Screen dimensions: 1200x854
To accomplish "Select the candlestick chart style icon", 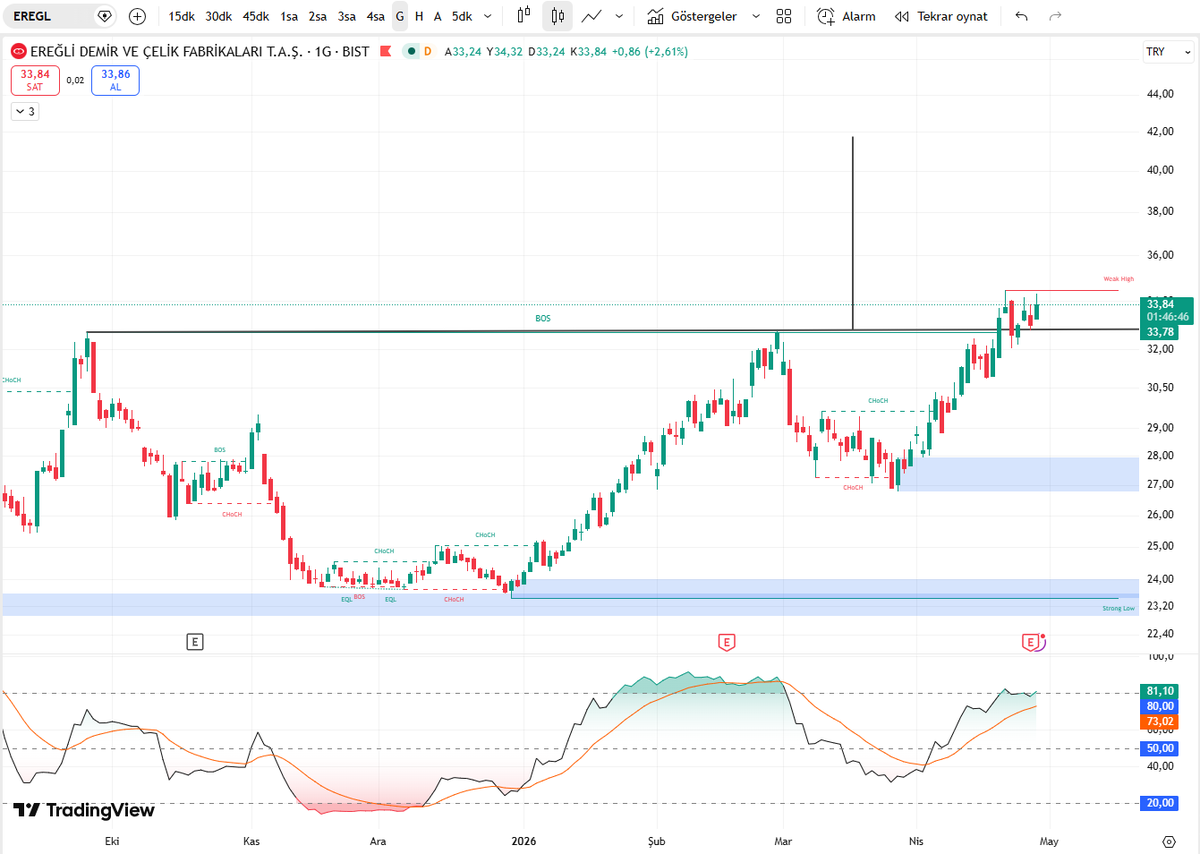I will 558,16.
